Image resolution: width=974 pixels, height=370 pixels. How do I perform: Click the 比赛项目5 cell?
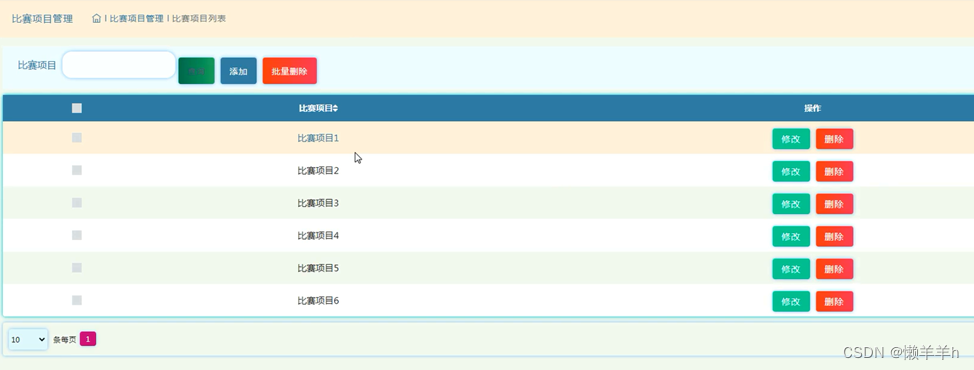click(x=318, y=268)
